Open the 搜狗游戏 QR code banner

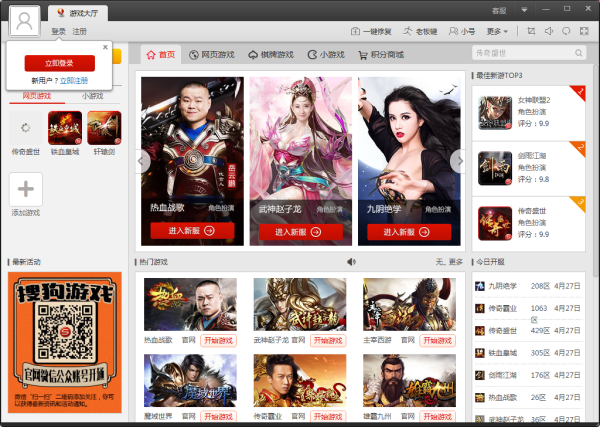pyautogui.click(x=65, y=342)
